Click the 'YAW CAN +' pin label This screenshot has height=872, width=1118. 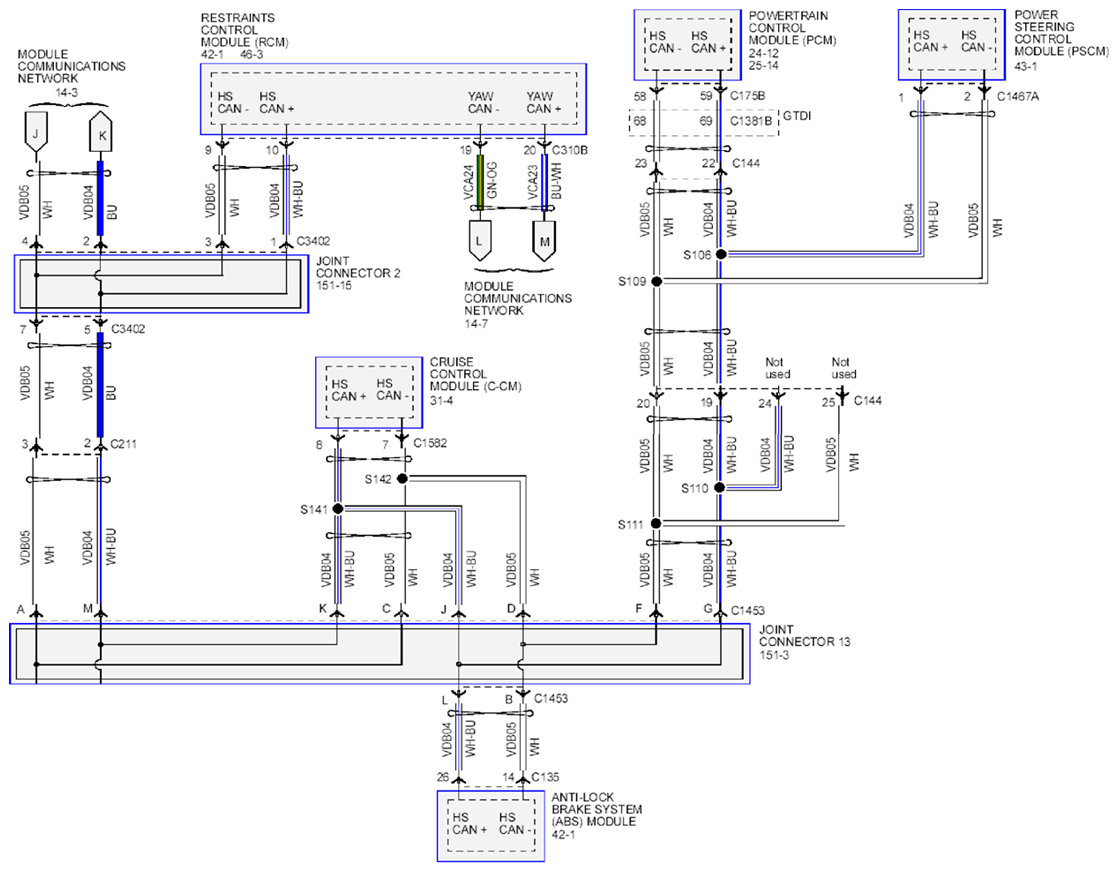pos(543,103)
